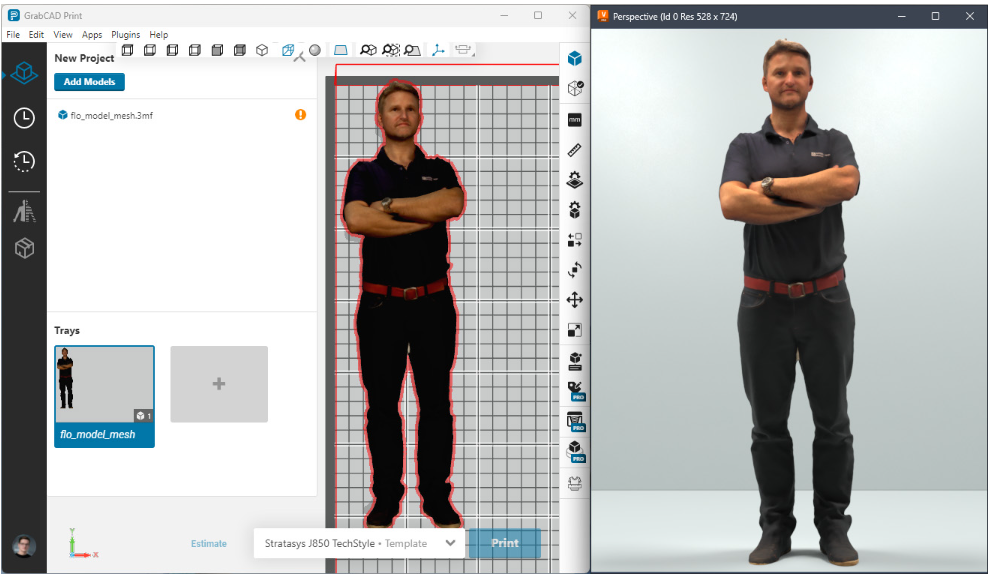Click the XYZ axis indicator
This screenshot has width=989, height=577.
click(x=82, y=544)
